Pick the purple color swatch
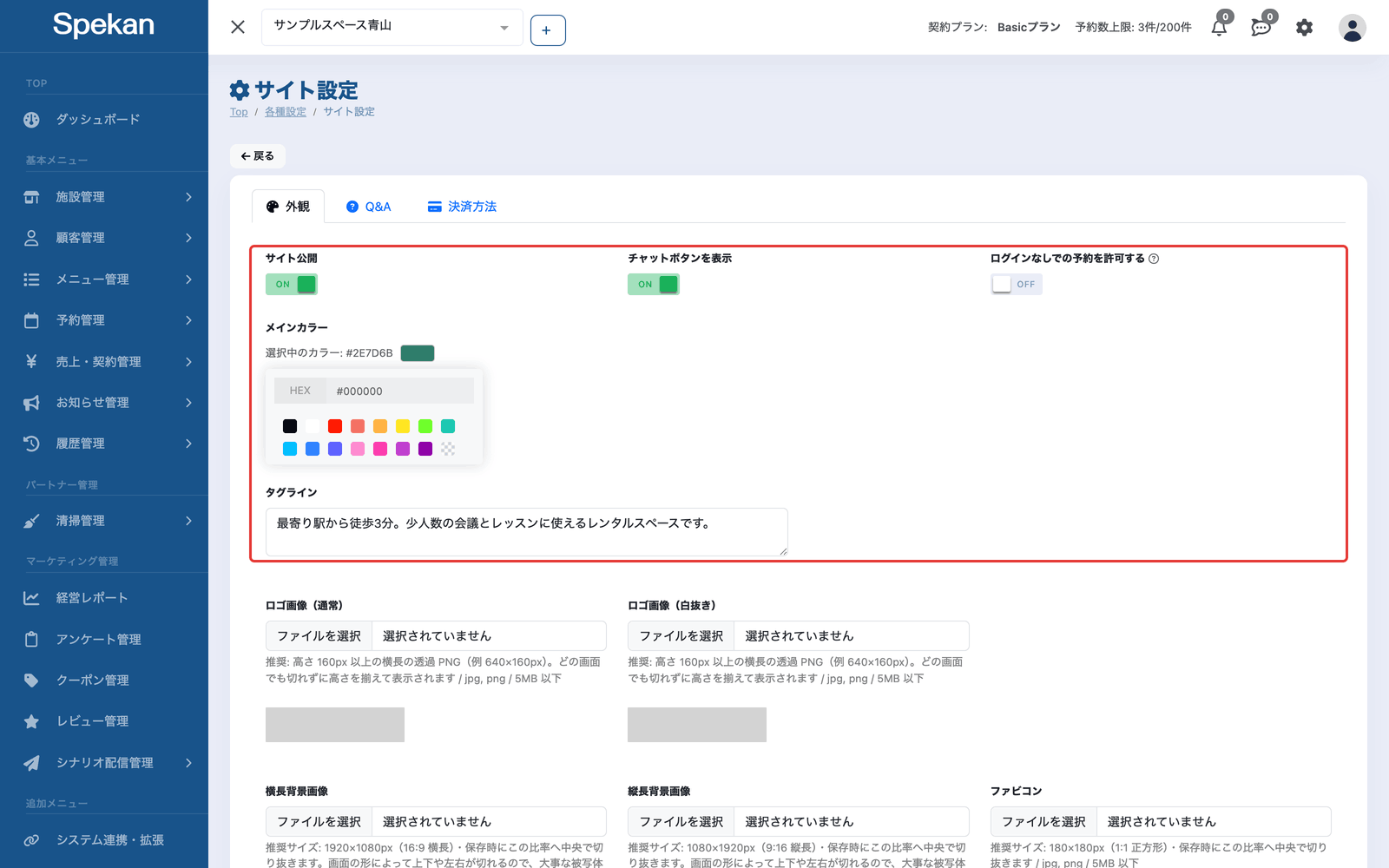The width and height of the screenshot is (1389, 868). click(425, 449)
